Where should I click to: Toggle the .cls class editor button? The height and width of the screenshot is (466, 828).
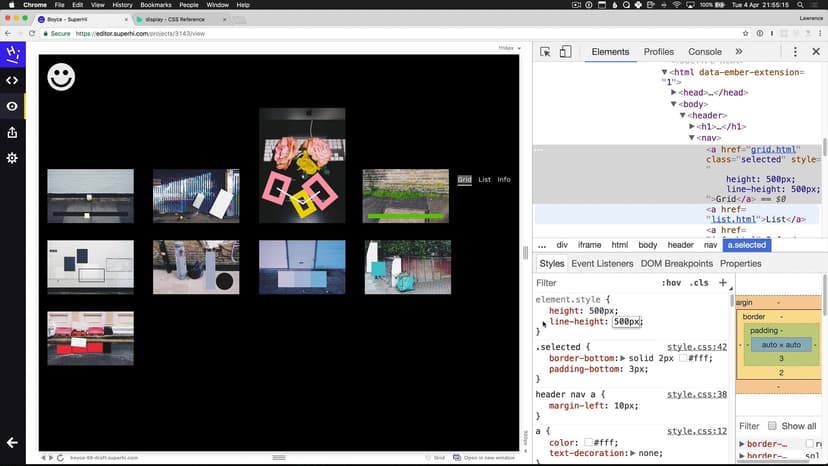pyautogui.click(x=699, y=283)
